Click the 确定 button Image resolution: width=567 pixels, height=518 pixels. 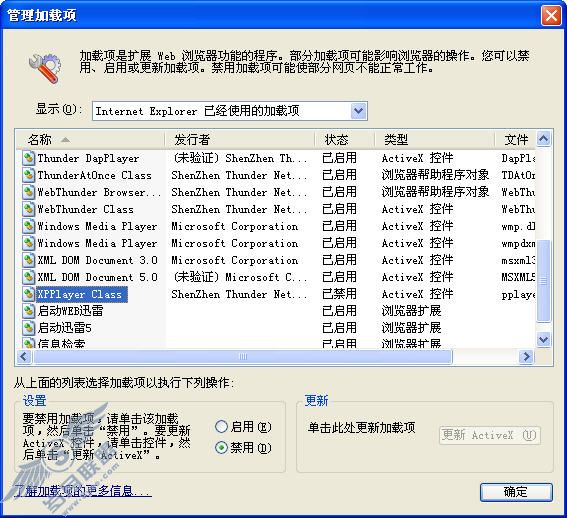click(x=516, y=492)
